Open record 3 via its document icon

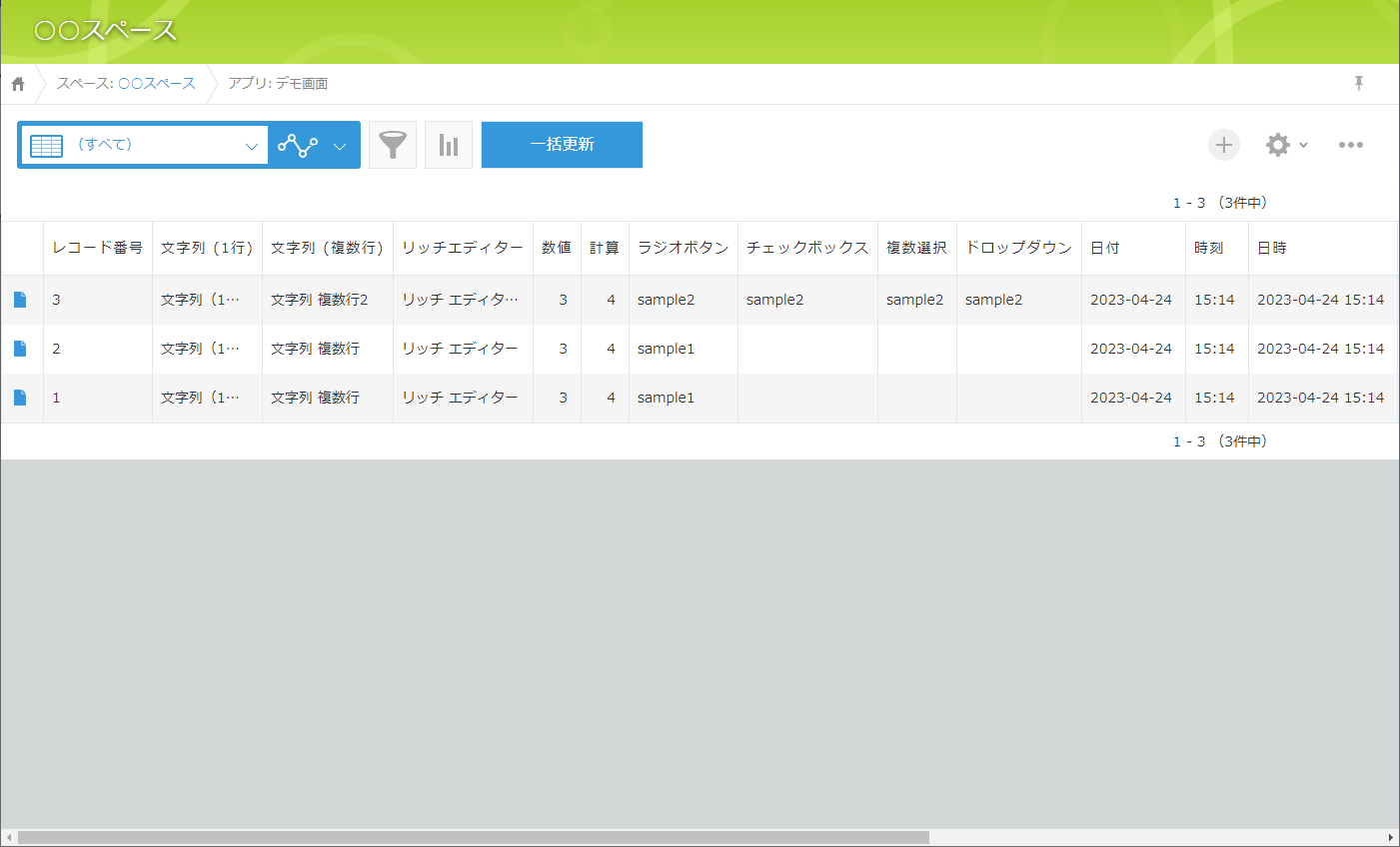pos(22,299)
